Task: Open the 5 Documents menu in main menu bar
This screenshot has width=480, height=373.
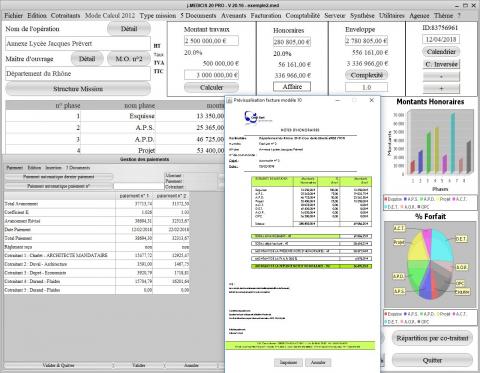Action: click(198, 16)
